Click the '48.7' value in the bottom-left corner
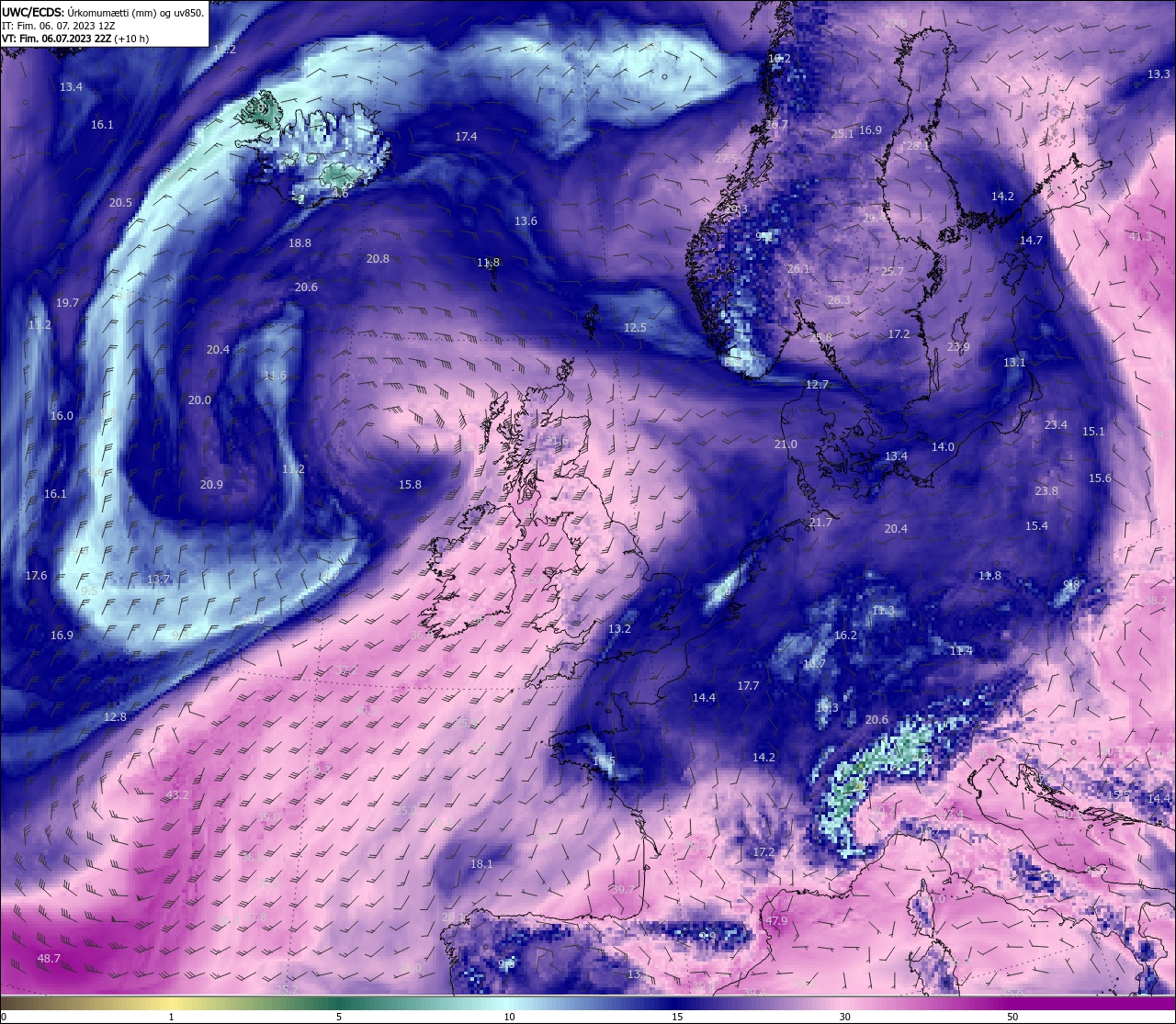1176x1024 pixels. [49, 959]
